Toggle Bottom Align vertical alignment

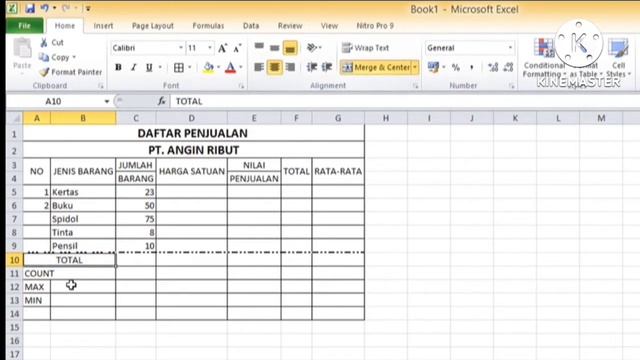click(290, 48)
